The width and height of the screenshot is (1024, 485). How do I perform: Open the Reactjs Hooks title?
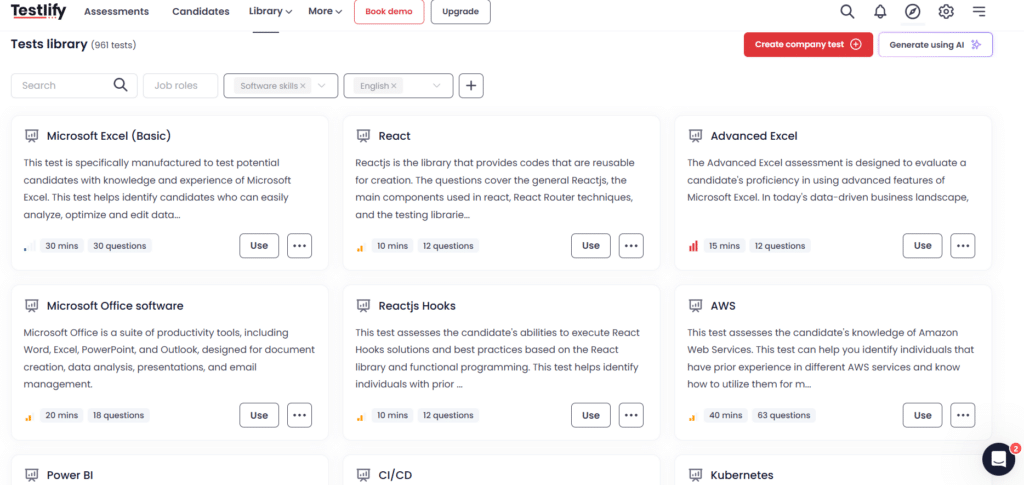pyautogui.click(x=417, y=305)
